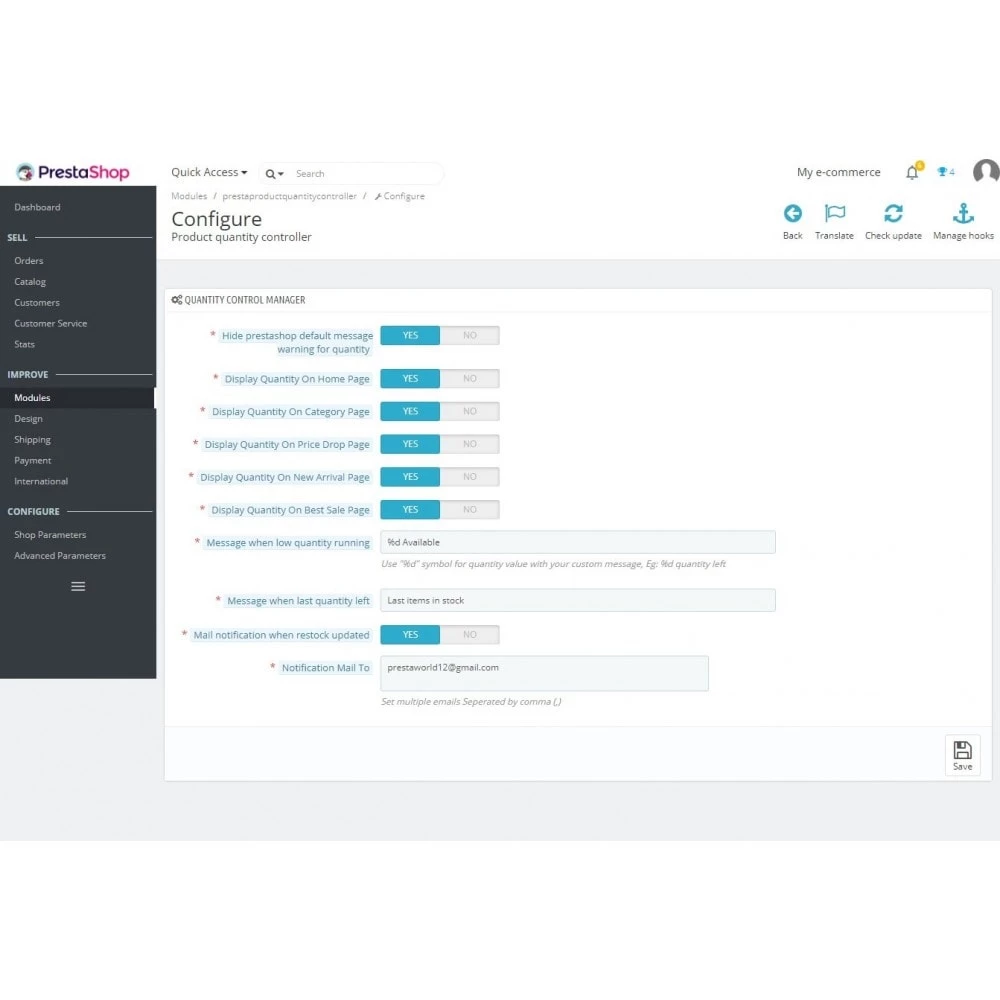
Task: Open Shipping in the sidebar
Action: [x=32, y=439]
